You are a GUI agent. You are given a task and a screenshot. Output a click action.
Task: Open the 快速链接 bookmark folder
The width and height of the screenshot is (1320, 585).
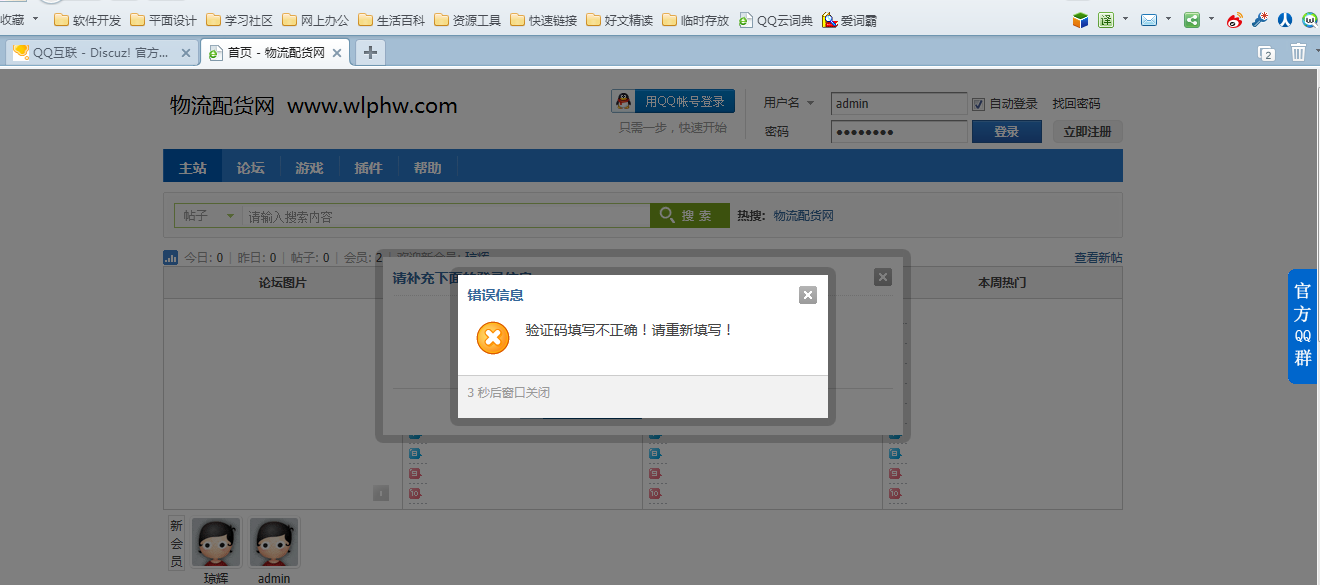pos(544,20)
